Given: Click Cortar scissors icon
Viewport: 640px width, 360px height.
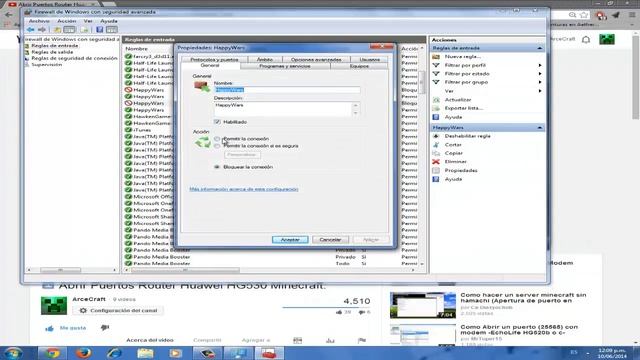Looking at the screenshot, I should [x=436, y=145].
